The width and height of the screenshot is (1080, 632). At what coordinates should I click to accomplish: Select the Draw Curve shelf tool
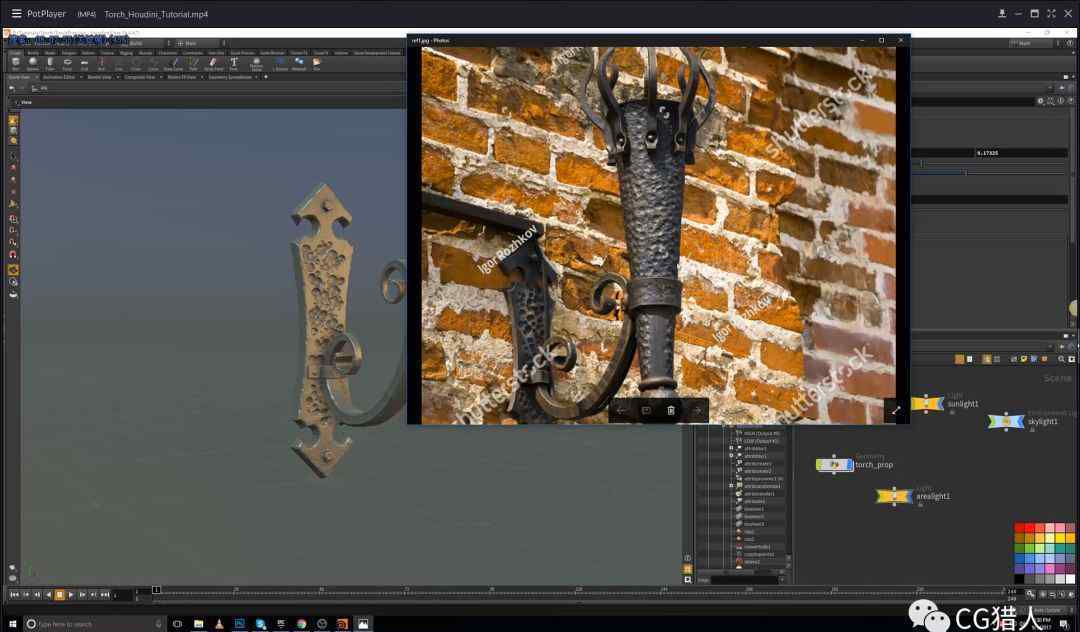[x=173, y=63]
